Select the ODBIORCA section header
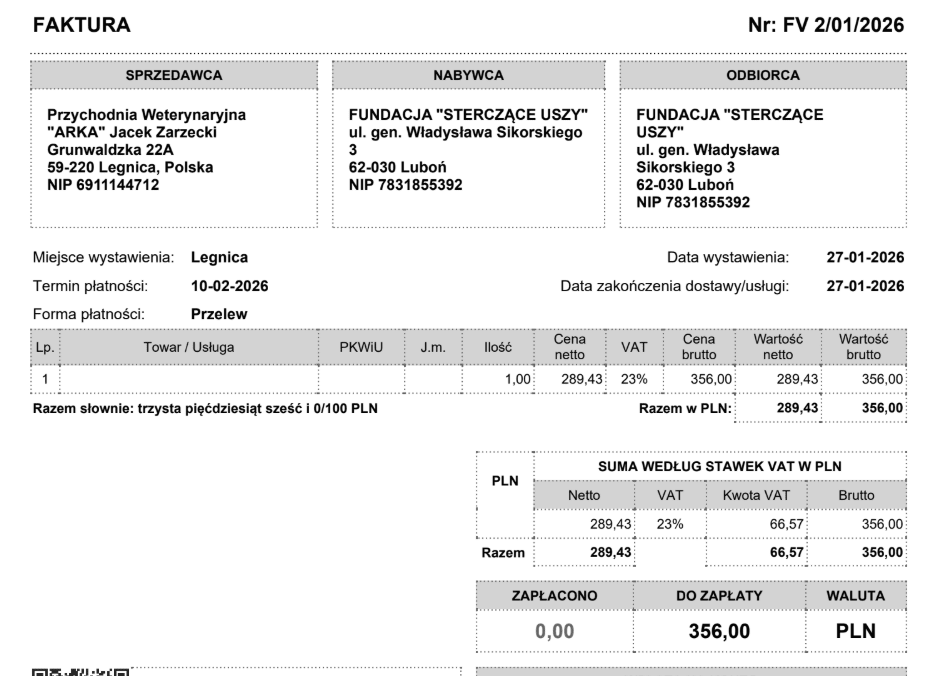Image resolution: width=951 pixels, height=676 pixels. click(763, 75)
